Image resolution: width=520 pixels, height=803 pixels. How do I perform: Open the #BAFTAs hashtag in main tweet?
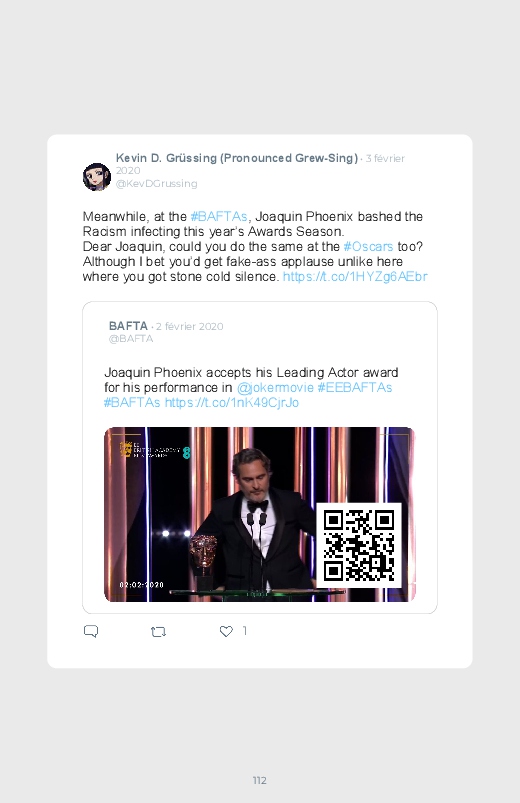[219, 217]
